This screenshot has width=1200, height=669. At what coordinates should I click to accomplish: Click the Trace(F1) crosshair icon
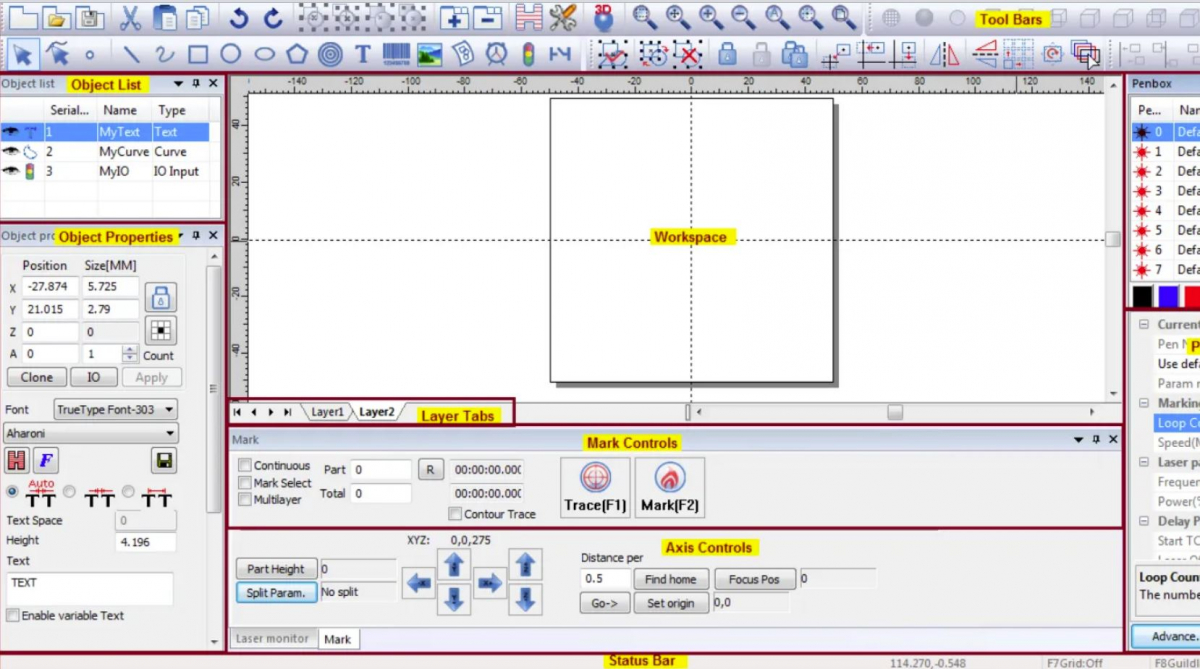[x=595, y=478]
